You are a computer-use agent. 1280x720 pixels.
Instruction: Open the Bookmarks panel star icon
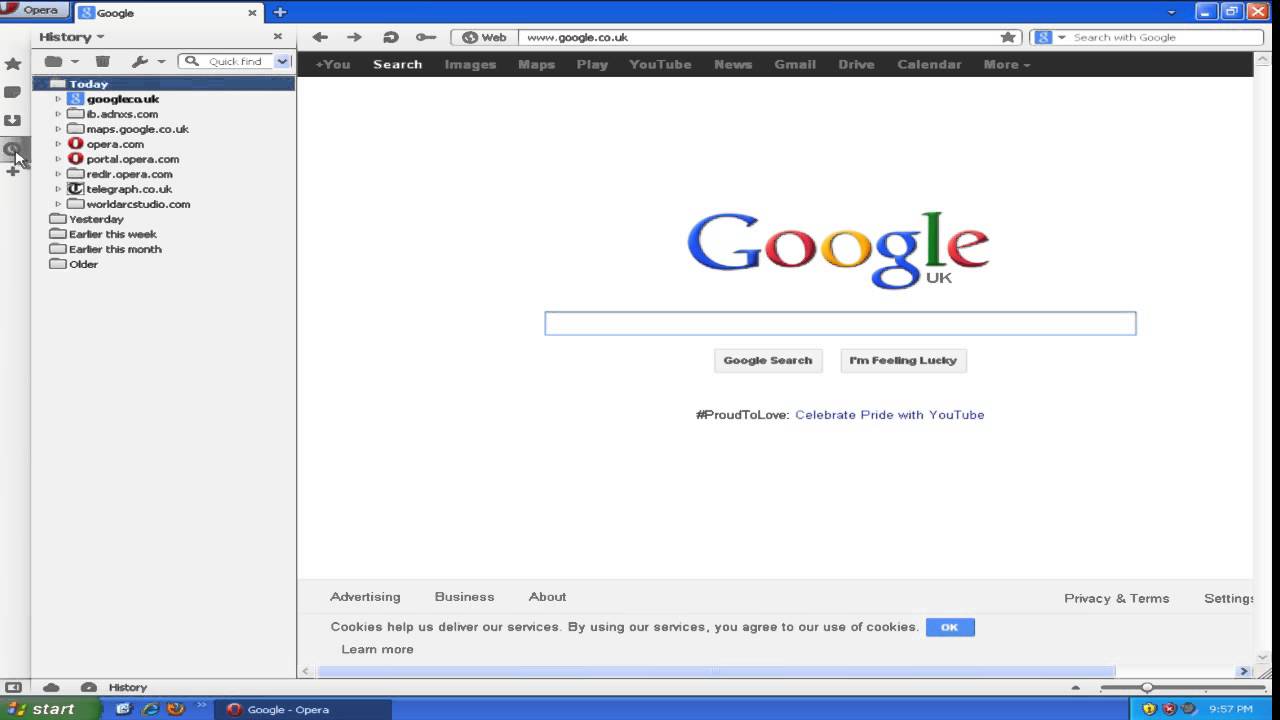click(13, 64)
